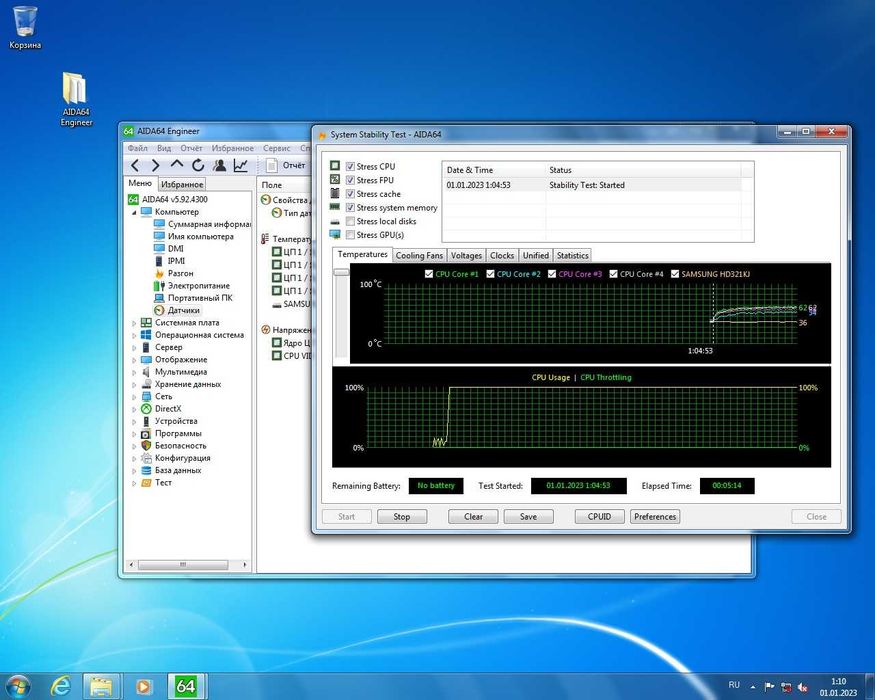Open CPUID panel button

tap(599, 517)
